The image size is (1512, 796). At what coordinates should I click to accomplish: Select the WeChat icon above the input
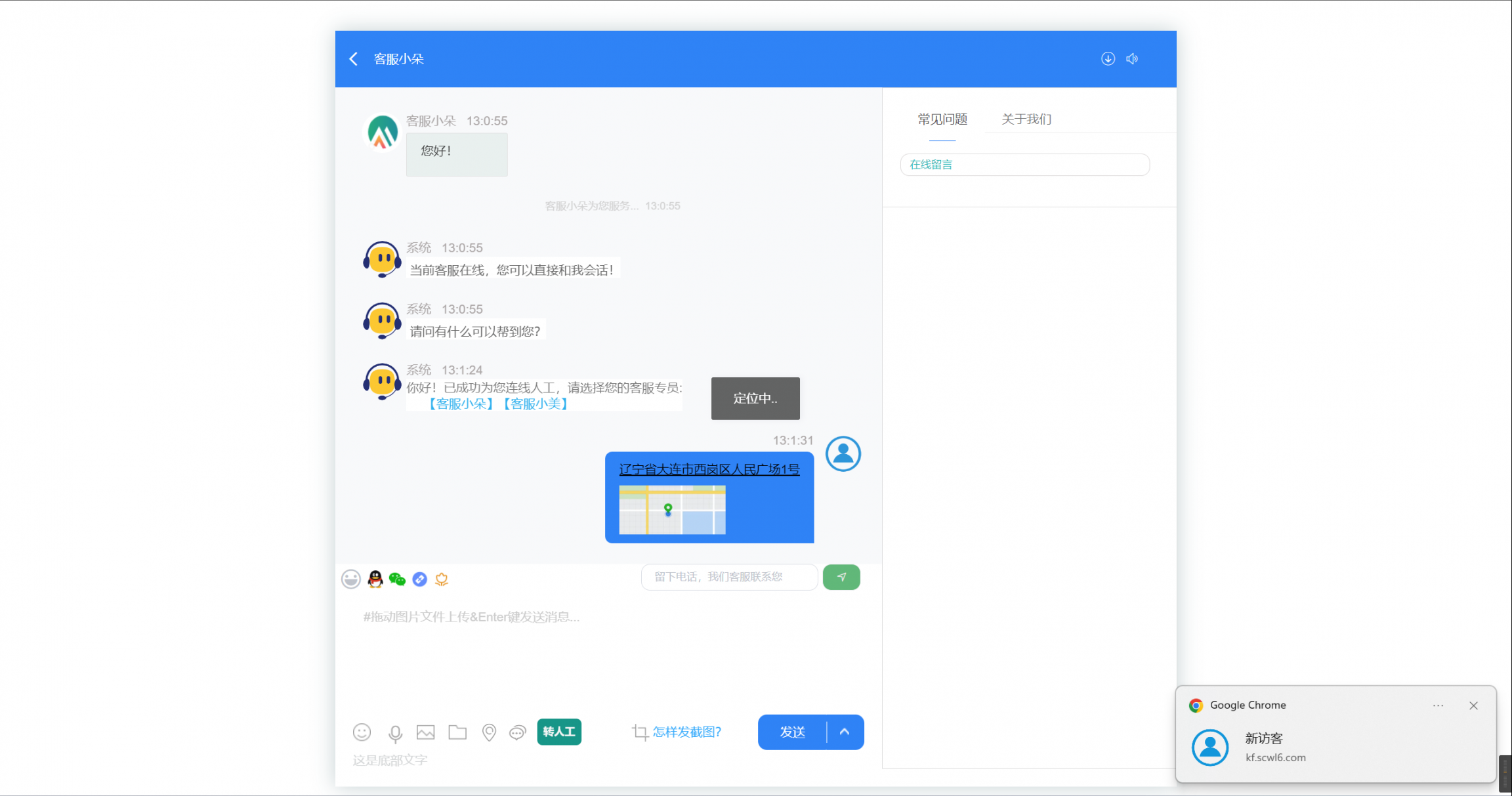pyautogui.click(x=396, y=579)
